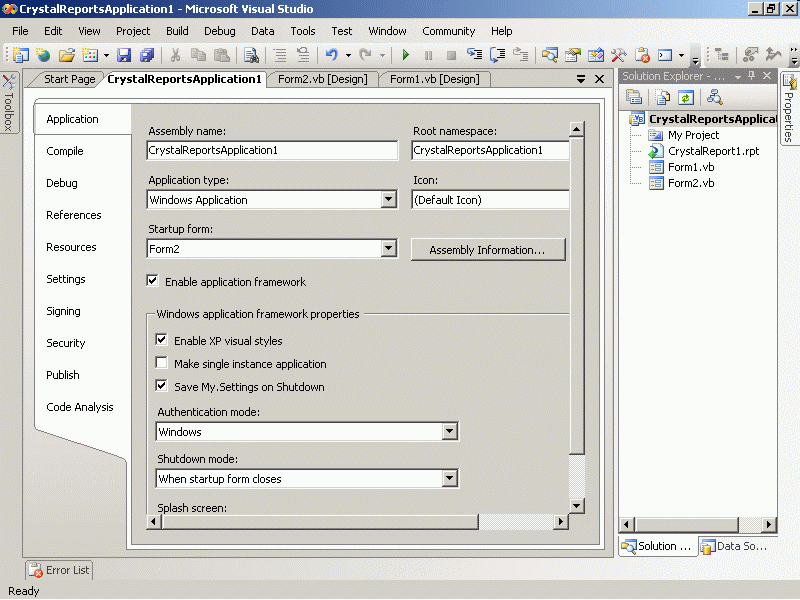Open the active document tabs list dropdown
The image size is (800, 600).
click(x=581, y=79)
